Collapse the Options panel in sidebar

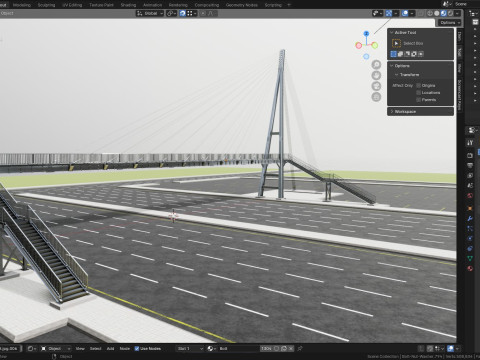392,66
